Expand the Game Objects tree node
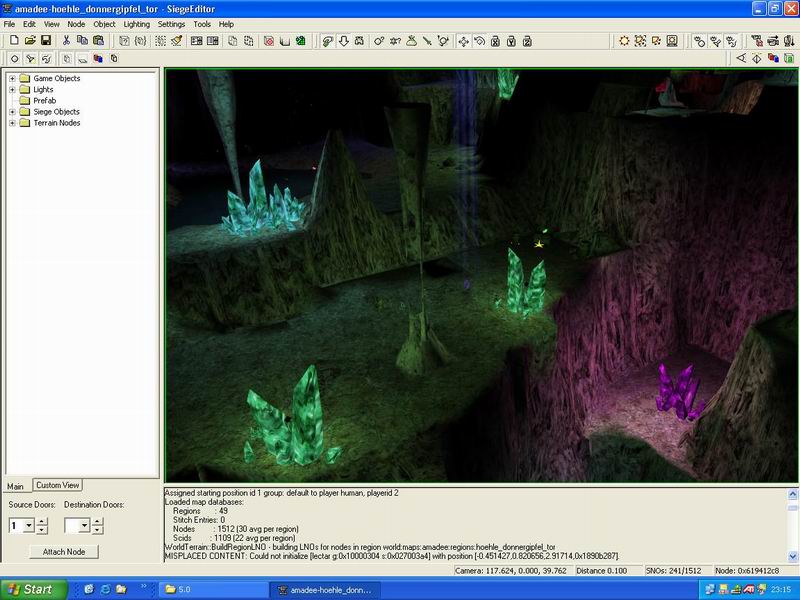Image resolution: width=800 pixels, height=600 pixels. [13, 79]
